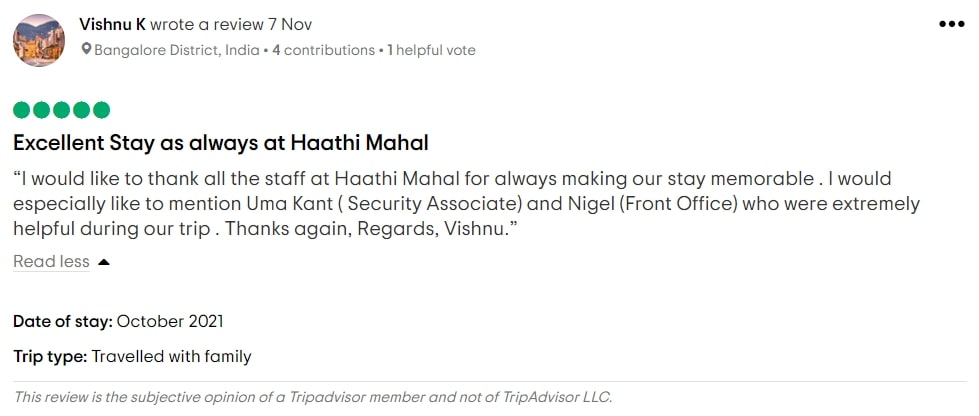Screen dimensions: 979x416
Task: Open the Vishnu K reviewer name link
Action: coord(112,24)
